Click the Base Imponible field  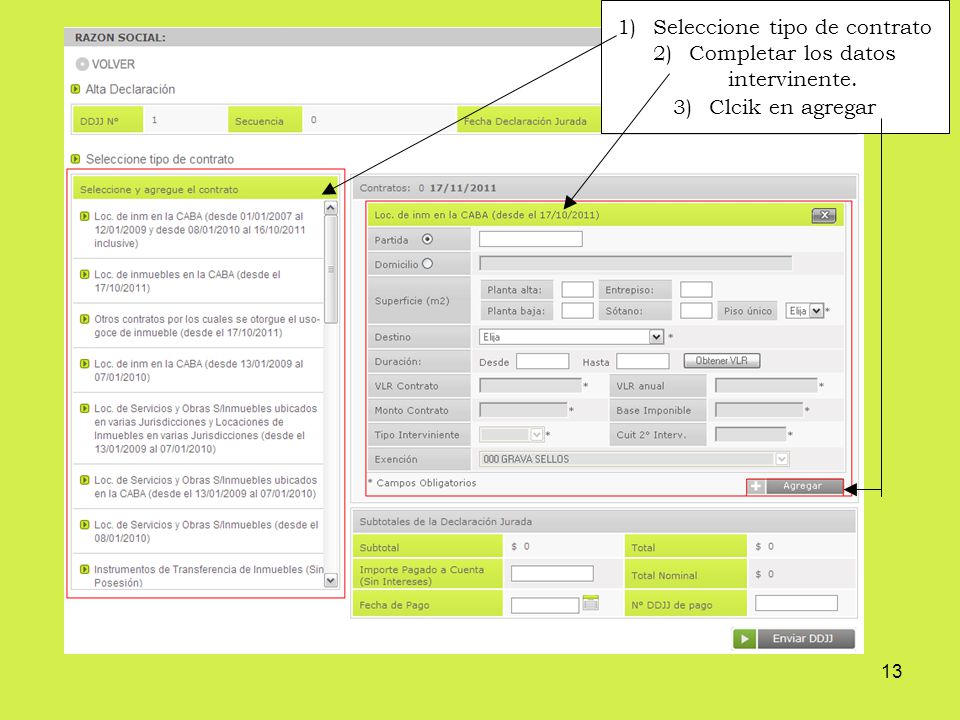759,410
